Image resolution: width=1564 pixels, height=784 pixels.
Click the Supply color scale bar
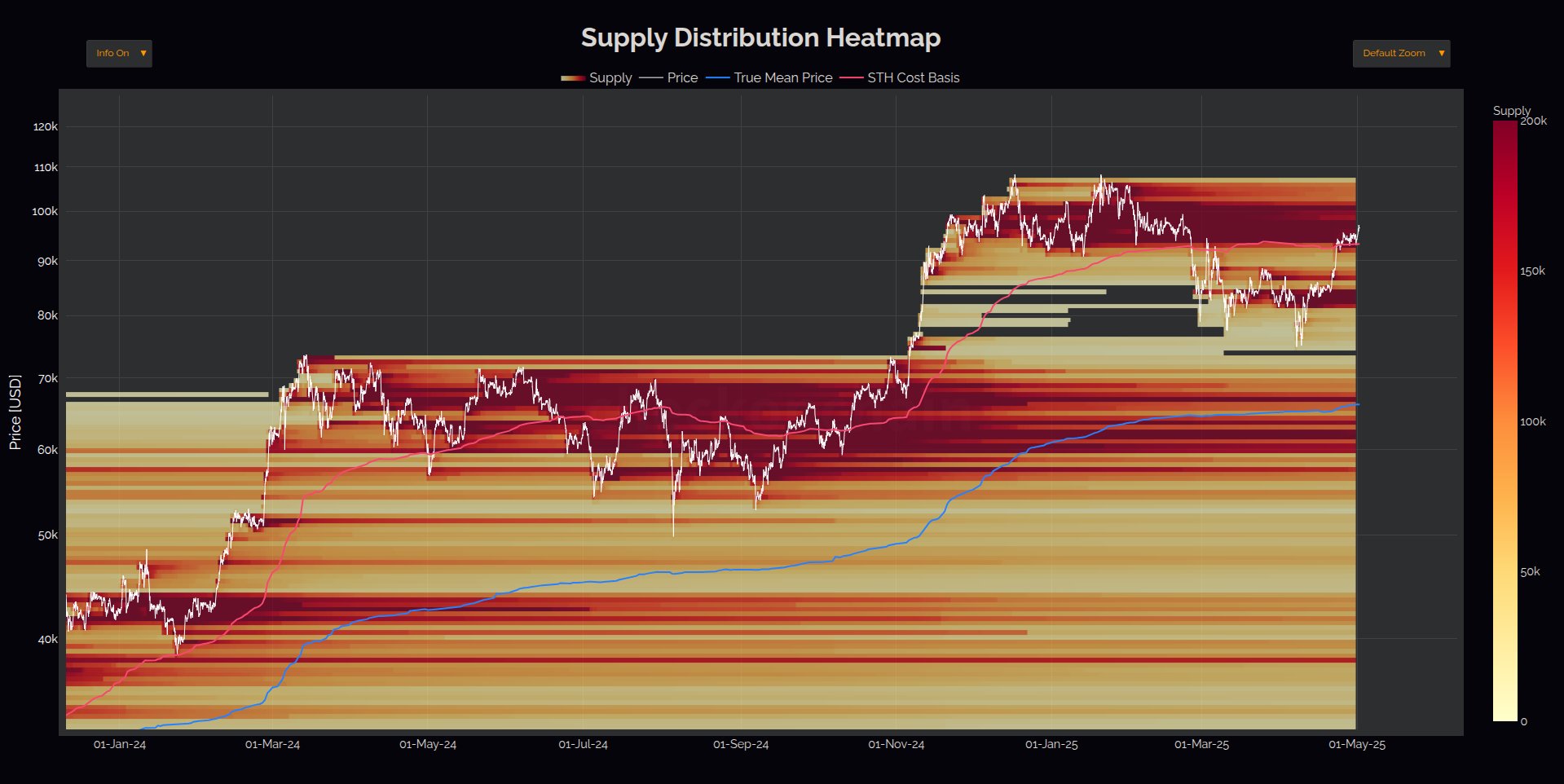tap(1505, 421)
